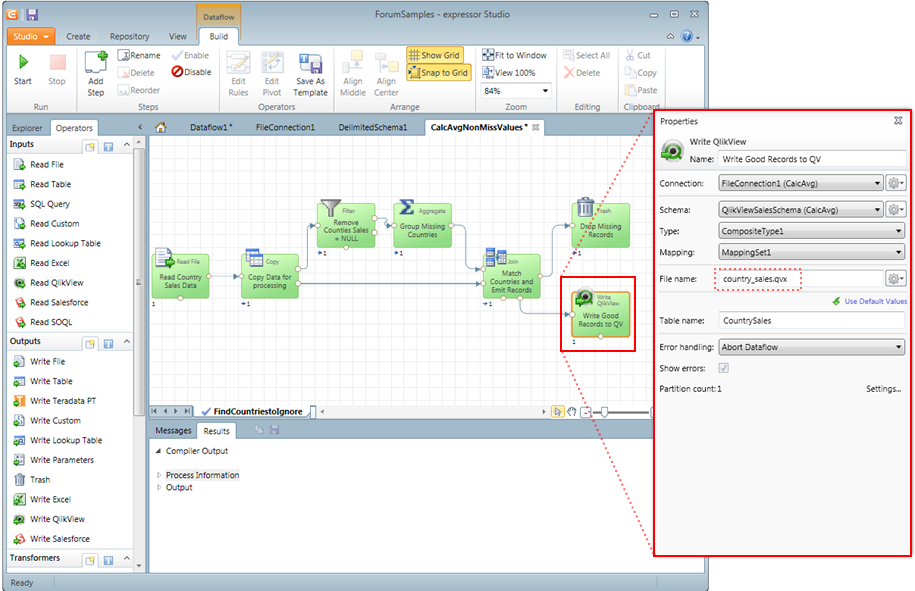Click the green Start run icon
The image size is (915, 591).
pos(23,62)
